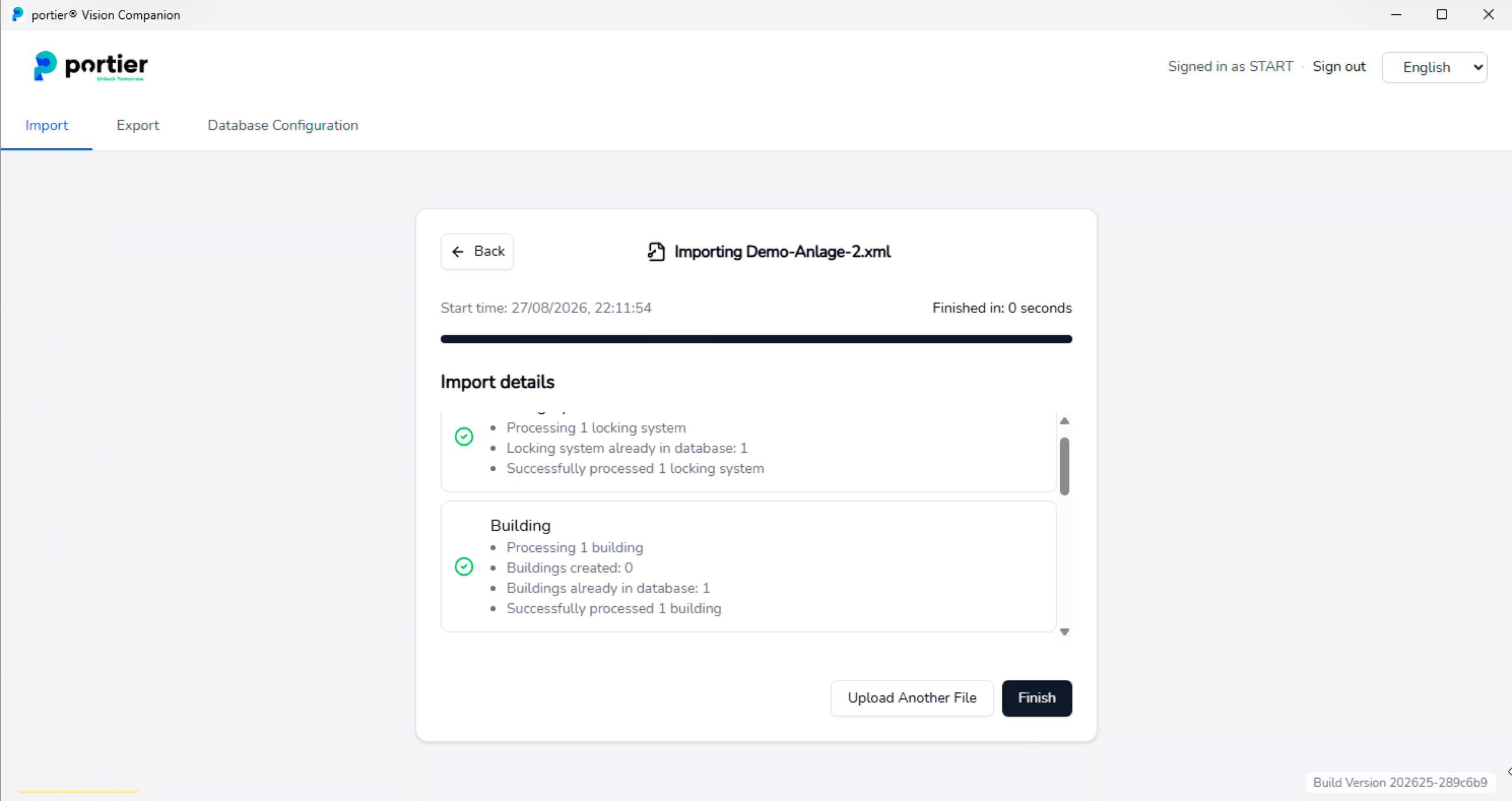Click the scroll down arrow in import details
This screenshot has width=1512, height=801.
(x=1064, y=632)
